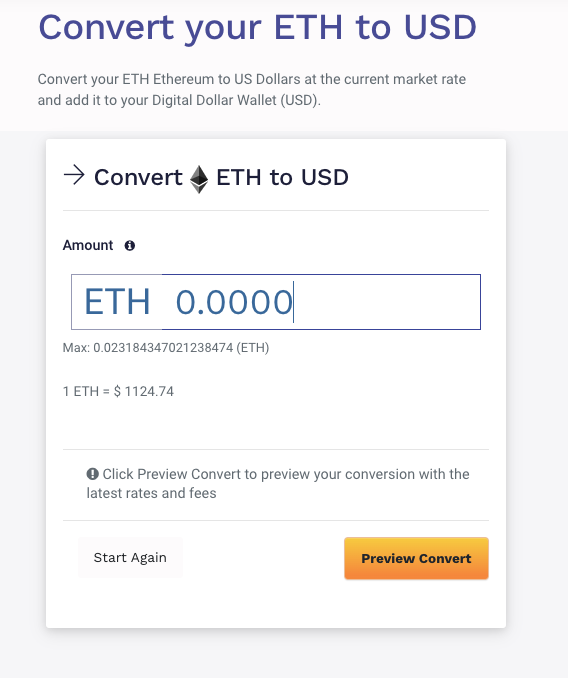Click the Digital Dollar Wallet (USD) description line

[179, 100]
